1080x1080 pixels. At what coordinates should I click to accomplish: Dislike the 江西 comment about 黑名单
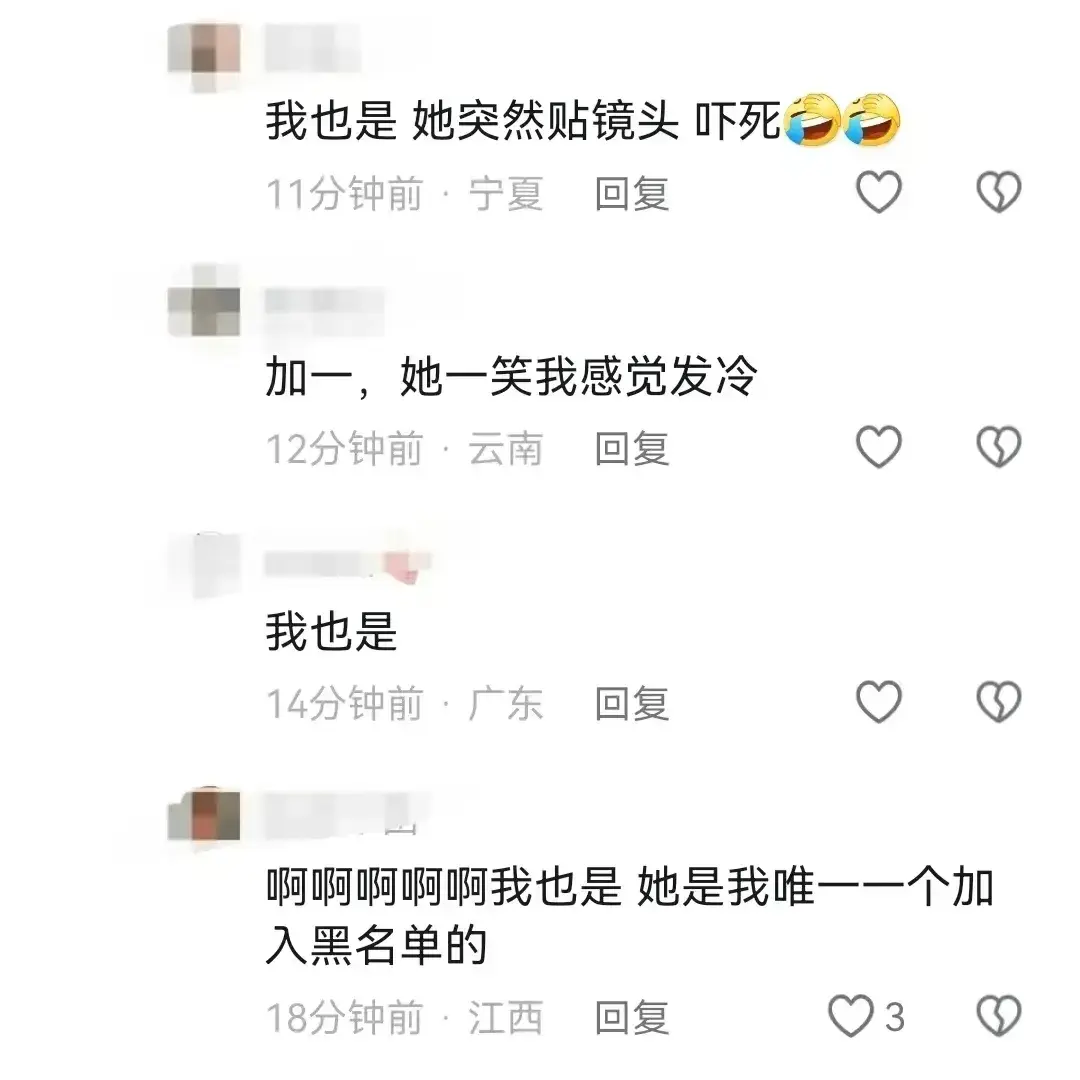point(999,1016)
